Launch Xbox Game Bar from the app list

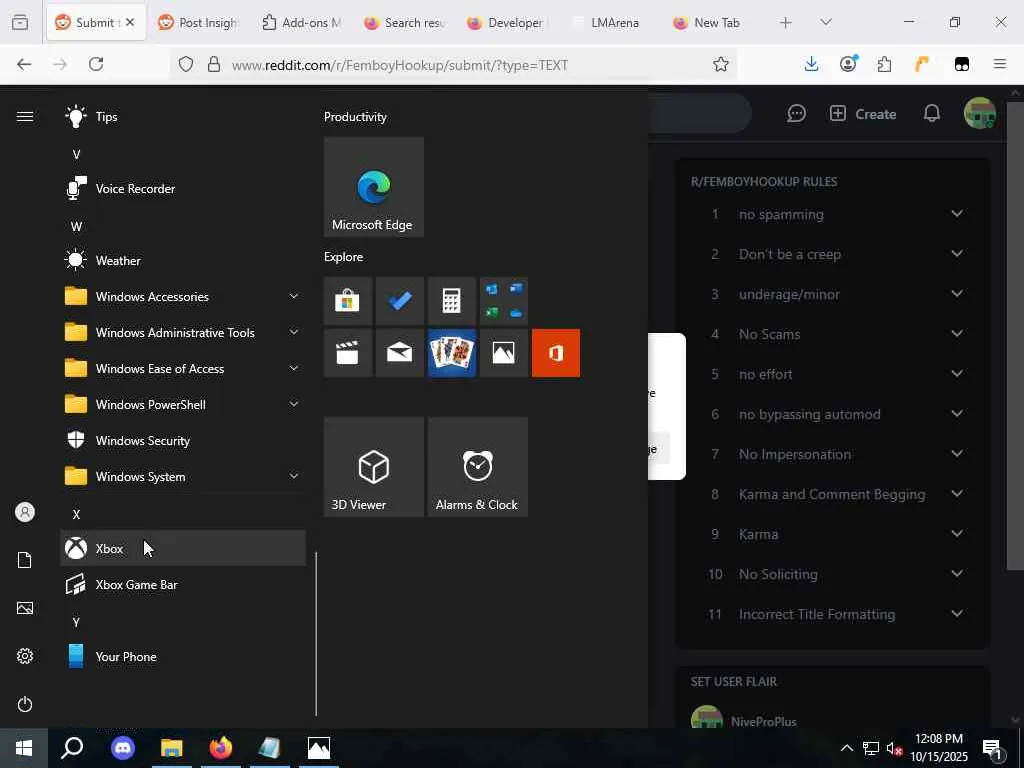coord(183,584)
